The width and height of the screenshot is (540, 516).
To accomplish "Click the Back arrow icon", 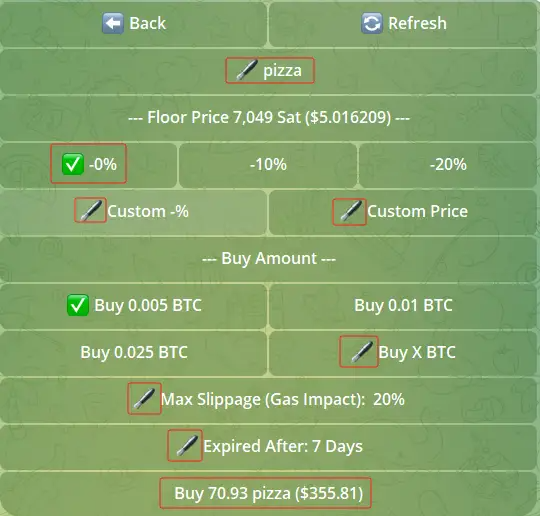I will point(113,23).
